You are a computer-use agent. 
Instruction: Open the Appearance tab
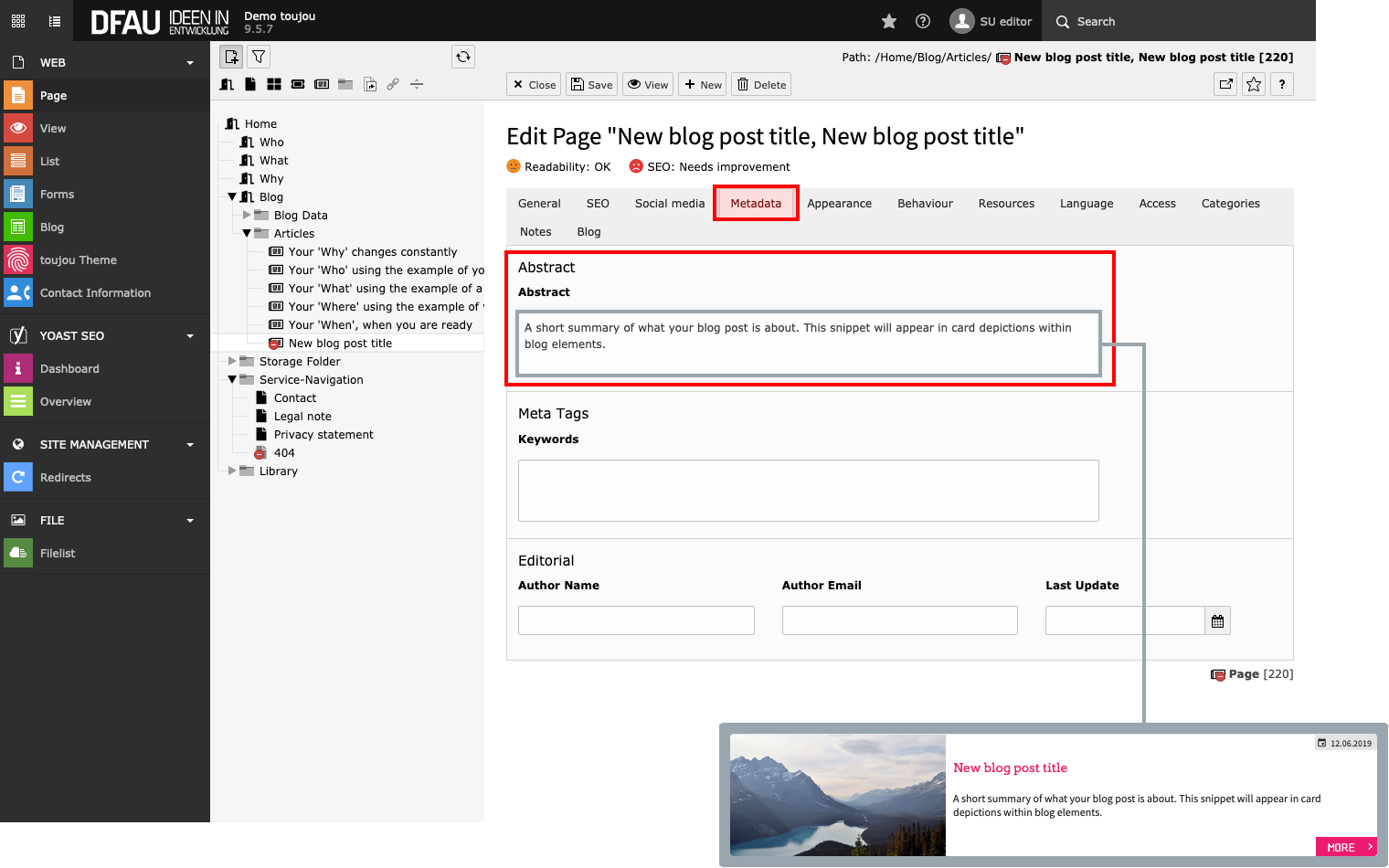coord(839,204)
